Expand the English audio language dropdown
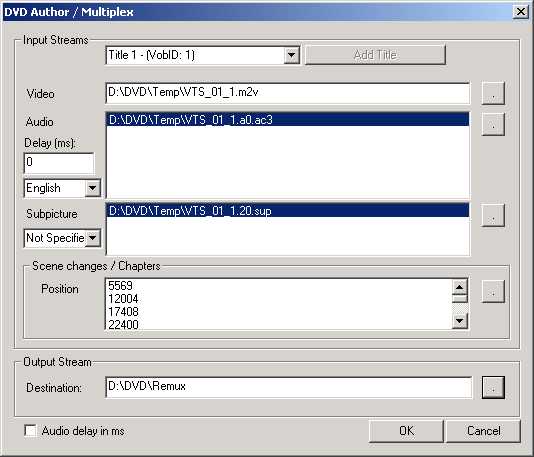Viewport: 534px width, 457px height. [92, 188]
